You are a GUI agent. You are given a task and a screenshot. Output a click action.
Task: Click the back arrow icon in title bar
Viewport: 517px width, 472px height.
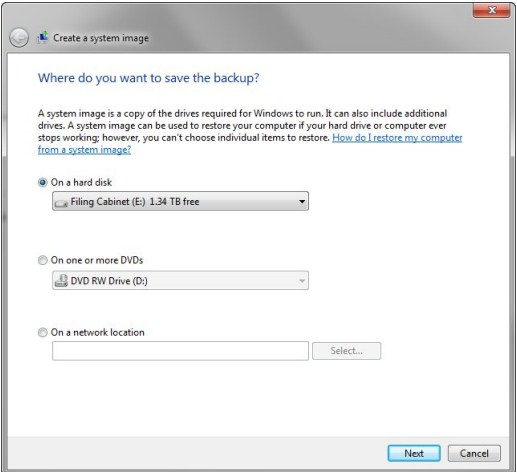coord(19,38)
